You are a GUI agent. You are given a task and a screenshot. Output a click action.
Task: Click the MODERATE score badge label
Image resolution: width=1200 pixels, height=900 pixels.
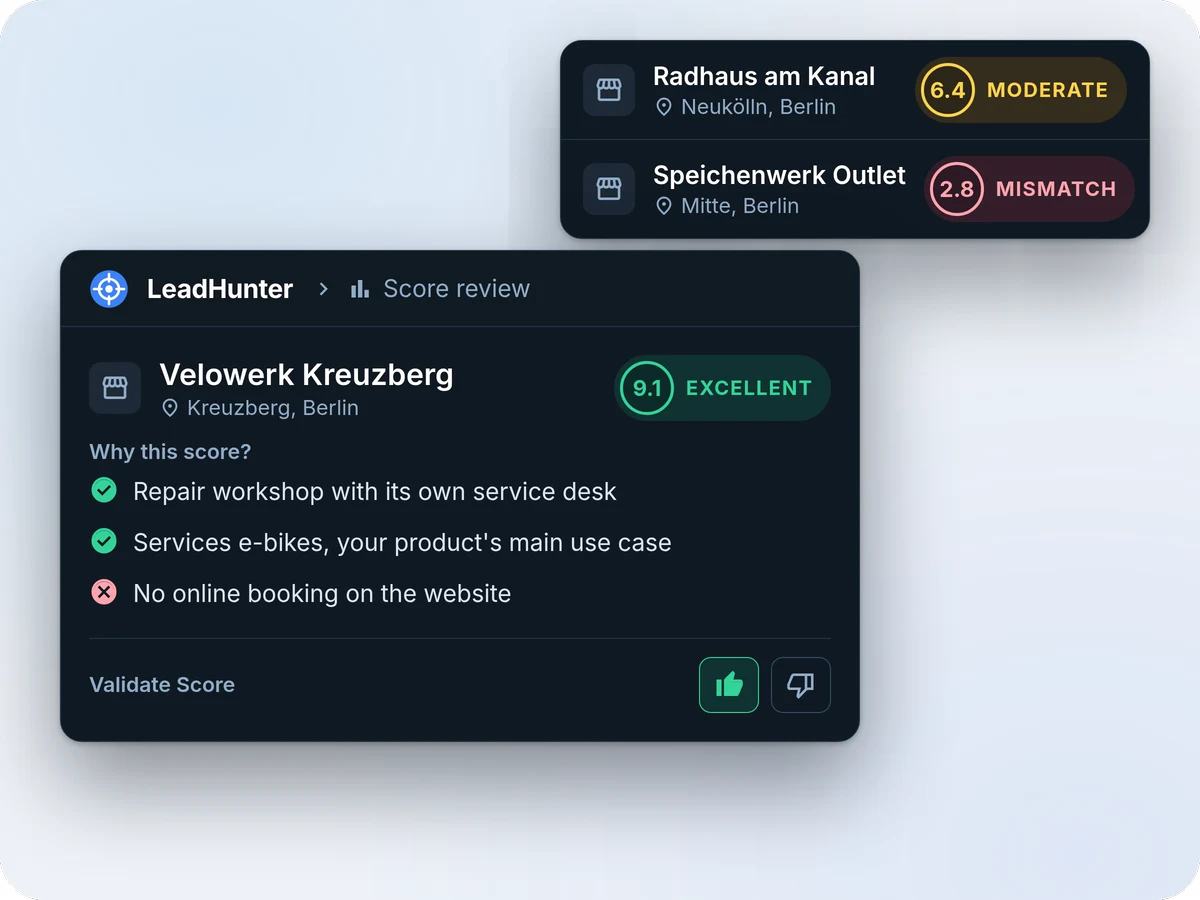point(1047,90)
